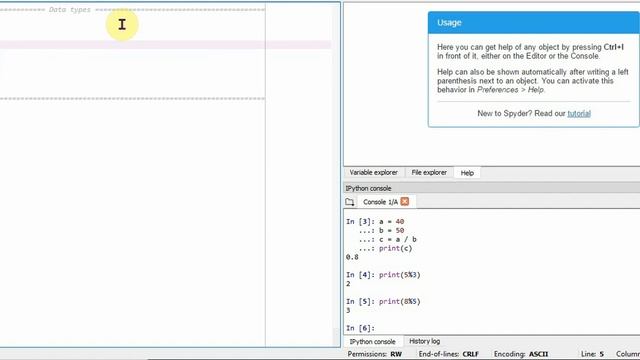Click the Data types comment line in editor
Viewport: 640px width, 360px height.
(132, 10)
